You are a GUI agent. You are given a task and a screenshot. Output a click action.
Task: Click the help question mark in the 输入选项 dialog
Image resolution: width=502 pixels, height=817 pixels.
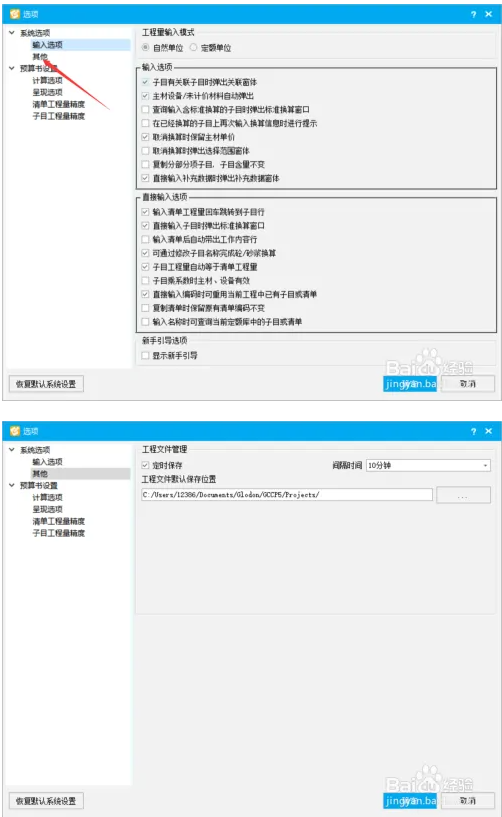tap(473, 15)
